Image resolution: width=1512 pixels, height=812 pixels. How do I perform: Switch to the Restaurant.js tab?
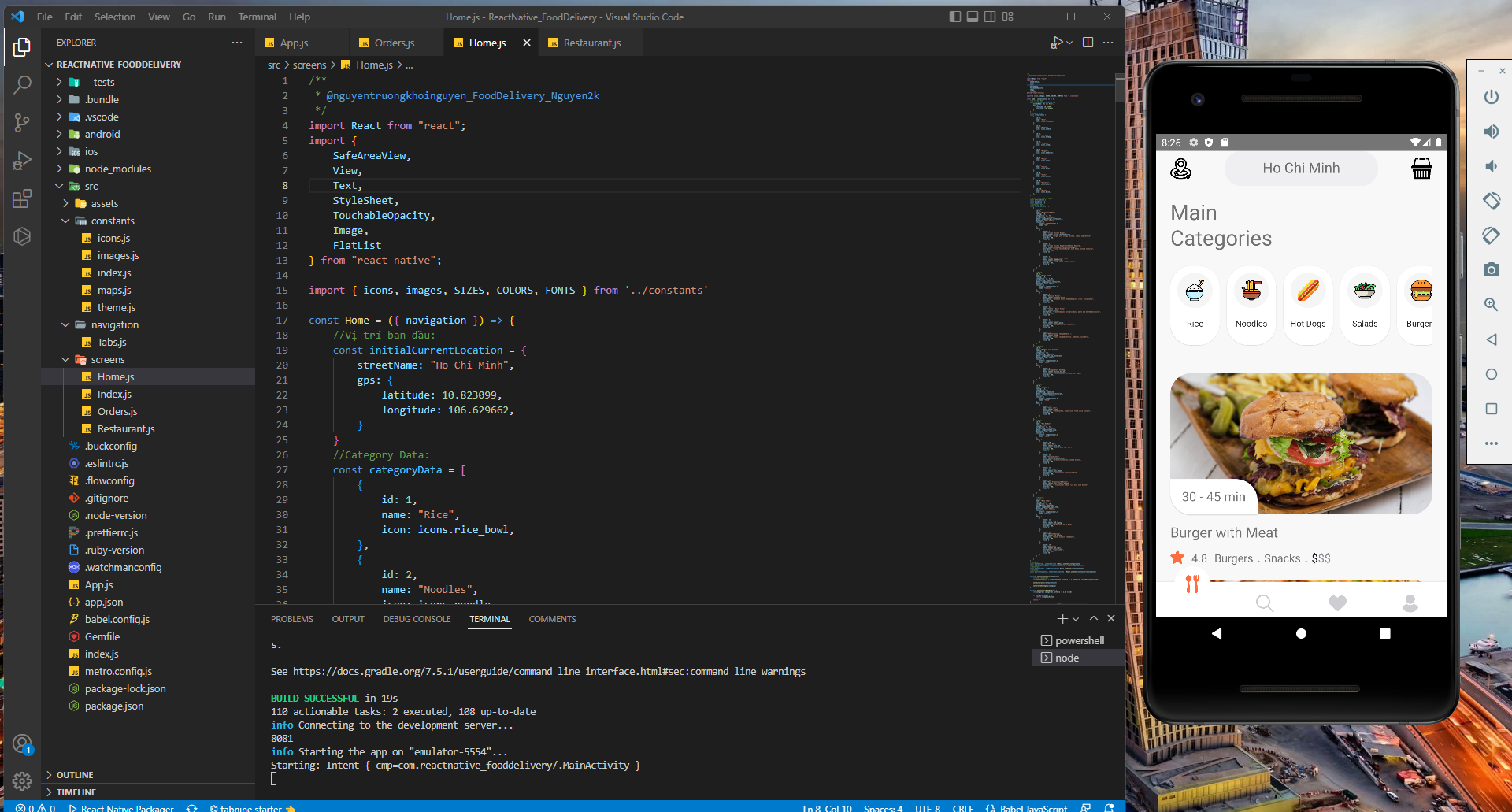click(x=591, y=43)
